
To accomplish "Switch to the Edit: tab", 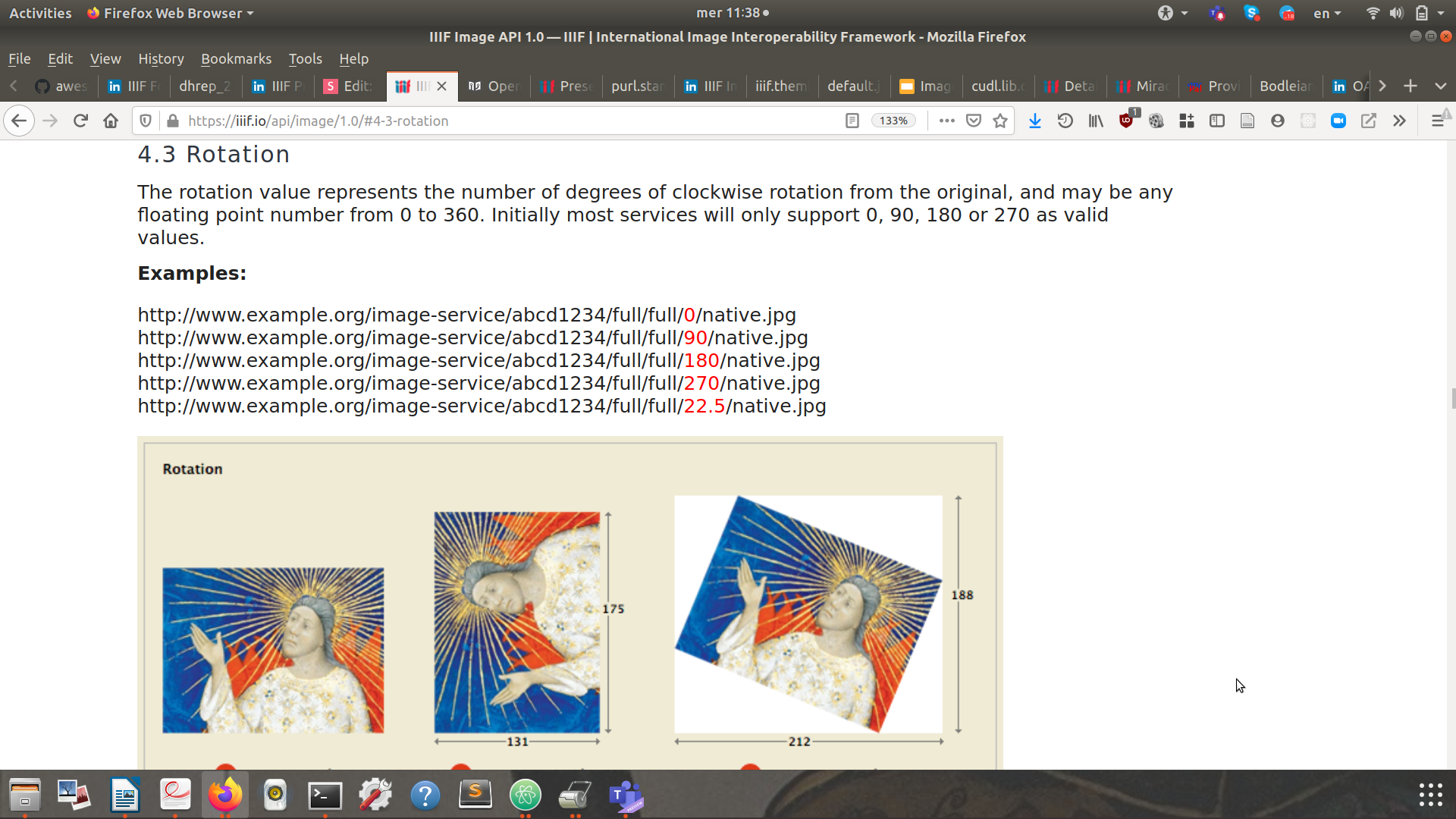I will tap(350, 86).
